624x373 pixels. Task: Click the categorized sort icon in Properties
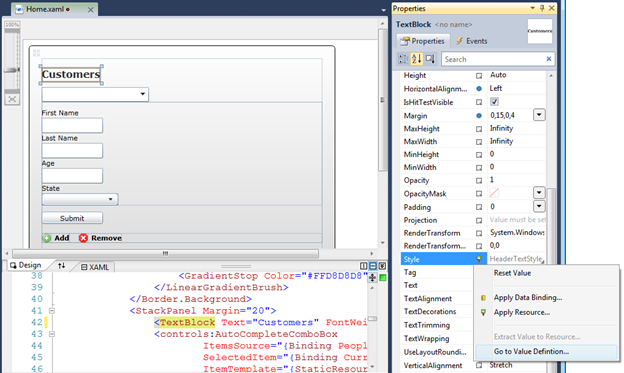(x=403, y=59)
